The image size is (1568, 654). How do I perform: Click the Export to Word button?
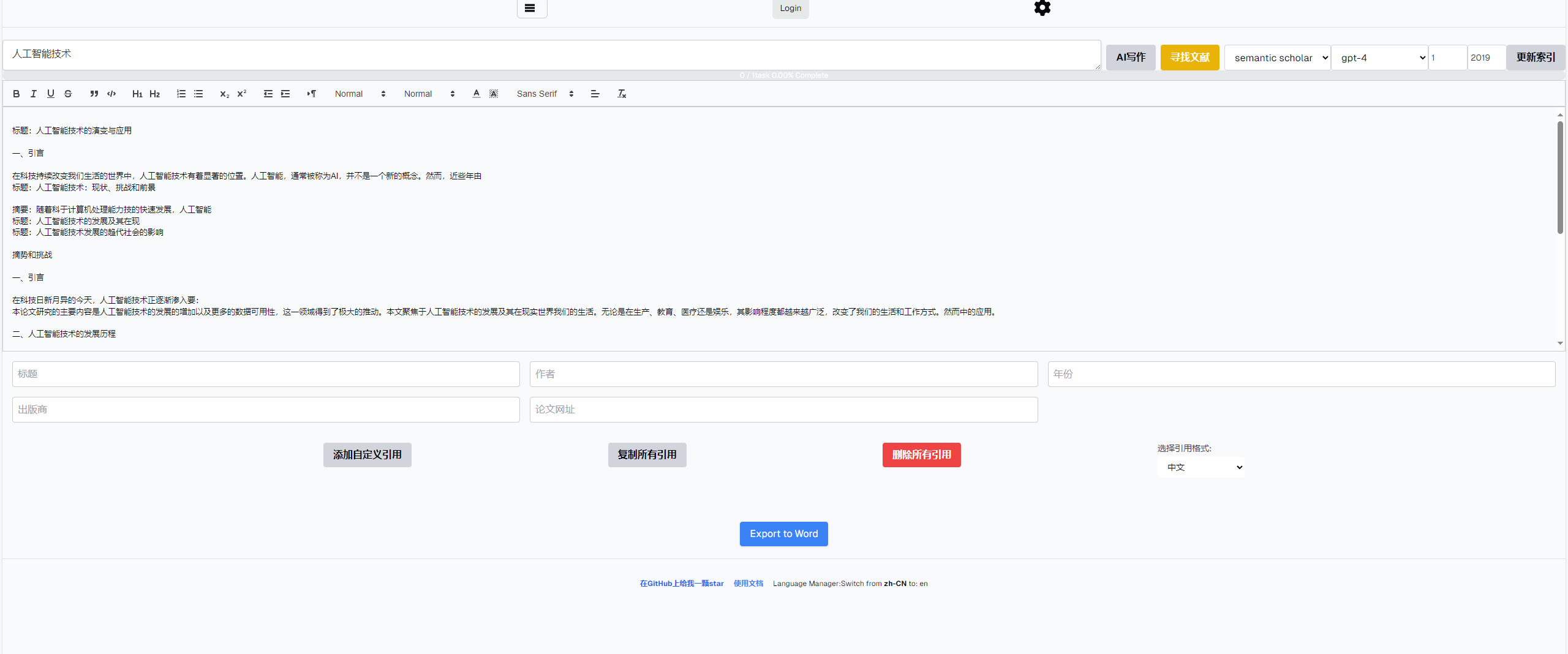[783, 534]
